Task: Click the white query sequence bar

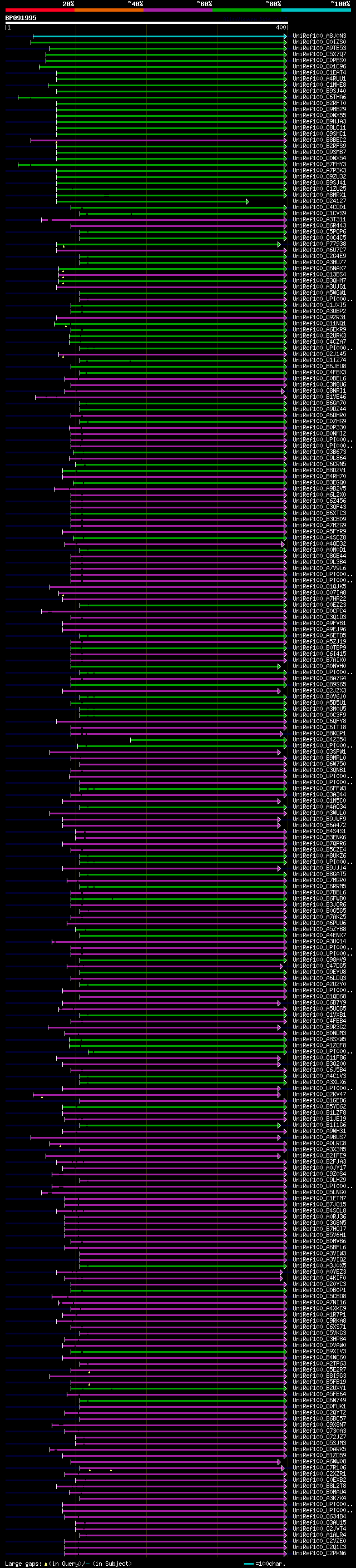Action: click(x=147, y=23)
